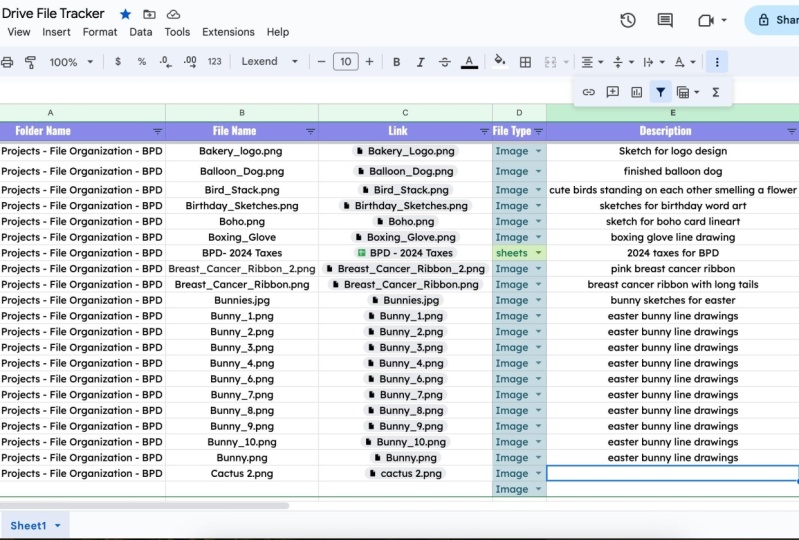Select column C header
Image resolution: width=799 pixels, height=540 pixels.
pos(405,113)
